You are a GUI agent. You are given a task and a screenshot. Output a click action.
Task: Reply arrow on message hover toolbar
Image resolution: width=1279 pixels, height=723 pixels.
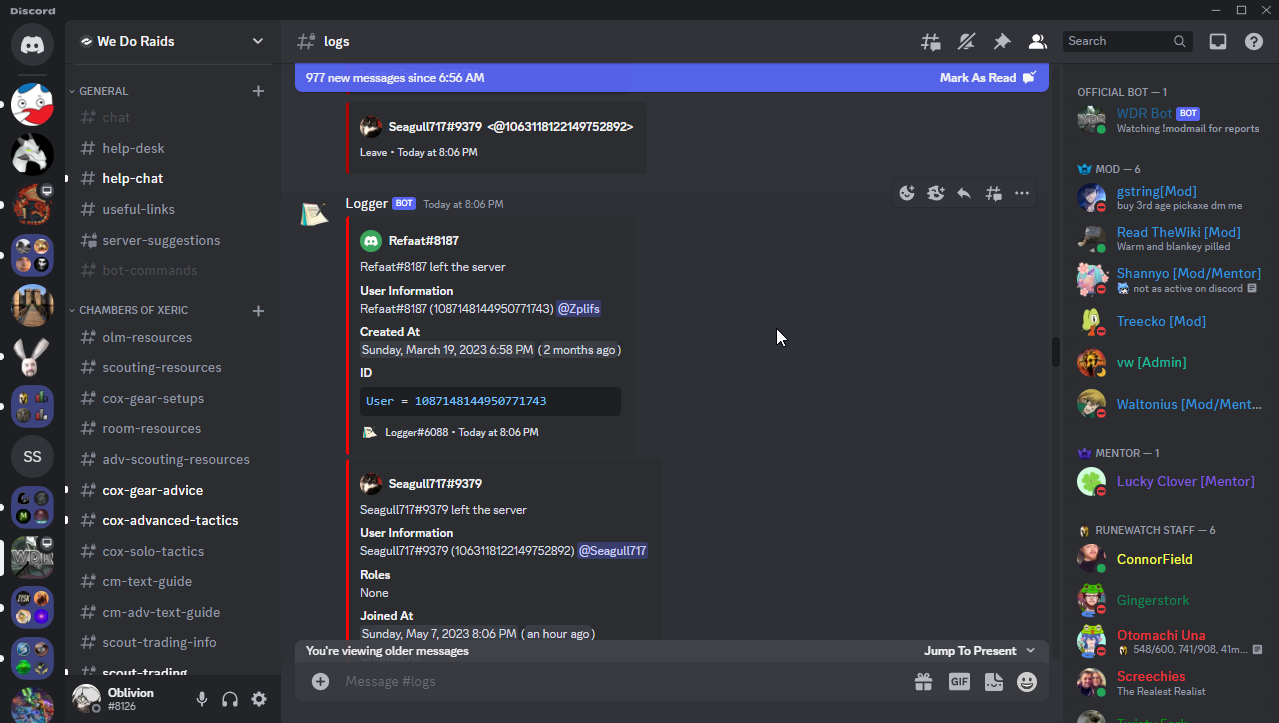point(964,193)
